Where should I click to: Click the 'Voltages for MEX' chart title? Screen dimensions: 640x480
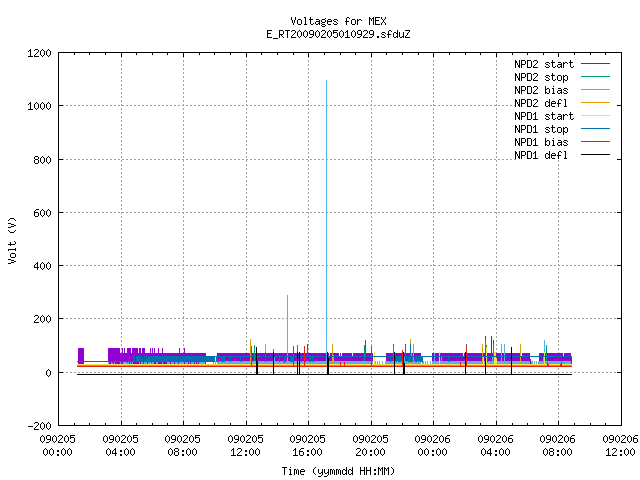click(x=338, y=21)
